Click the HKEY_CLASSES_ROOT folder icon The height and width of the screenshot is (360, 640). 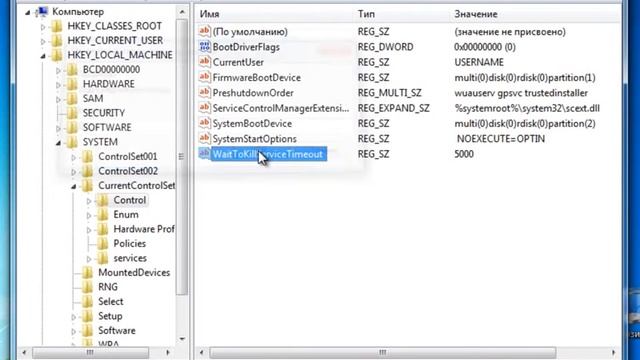coord(57,26)
